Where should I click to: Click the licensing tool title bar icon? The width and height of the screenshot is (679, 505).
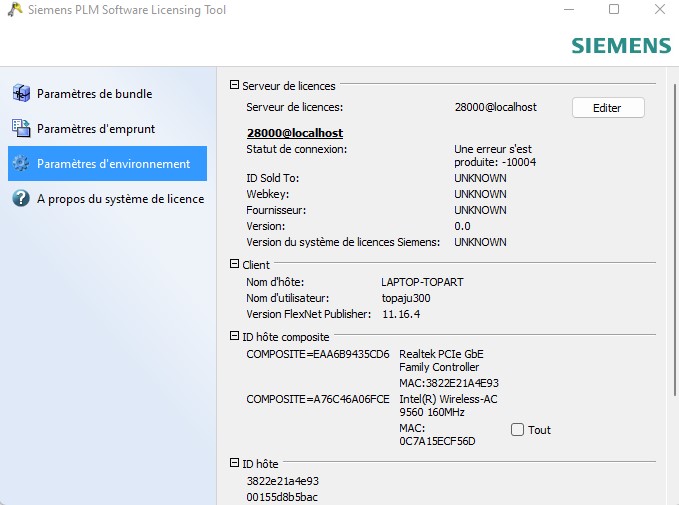pos(15,9)
